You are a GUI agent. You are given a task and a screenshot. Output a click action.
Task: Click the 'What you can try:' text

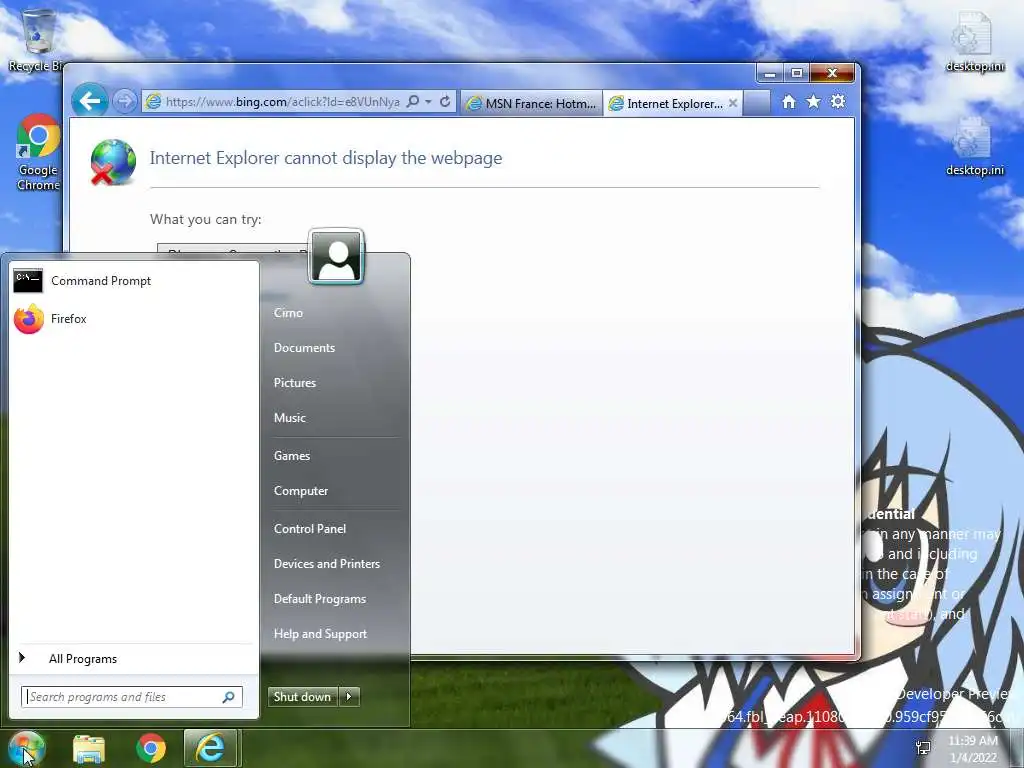(206, 219)
